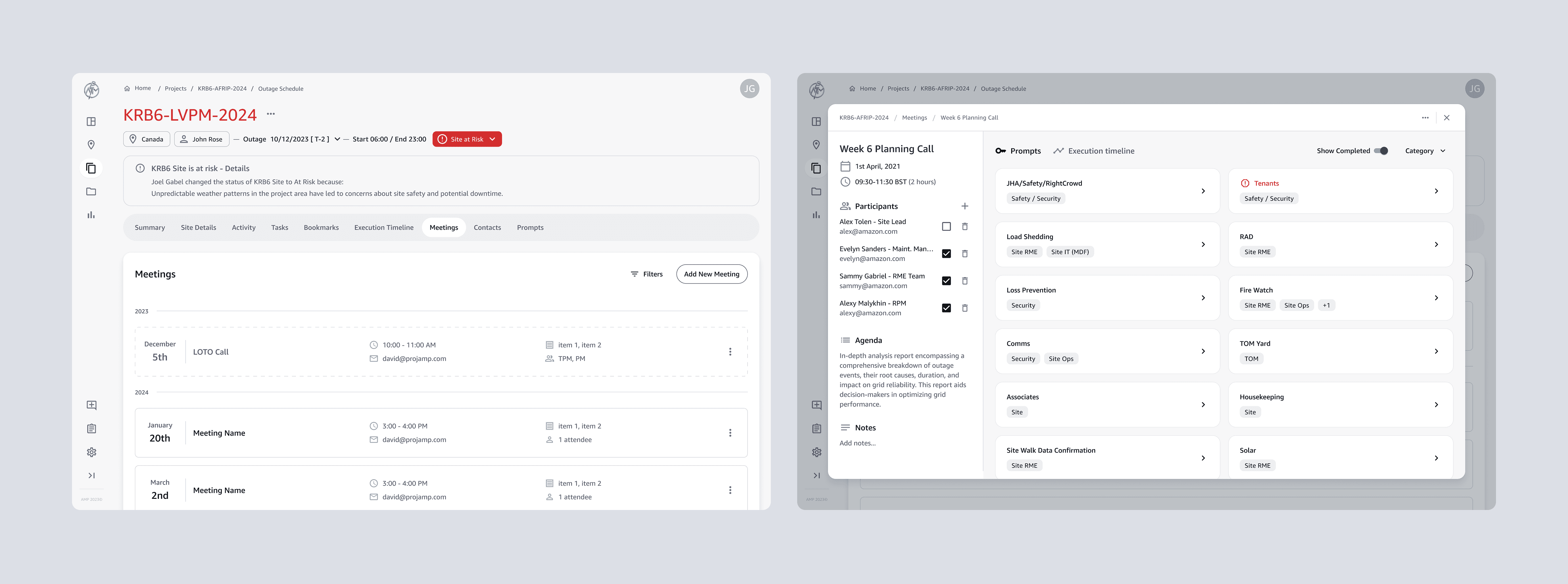The width and height of the screenshot is (1568, 584).
Task: Expand the left sidebar with arrow icon
Action: pyautogui.click(x=91, y=476)
